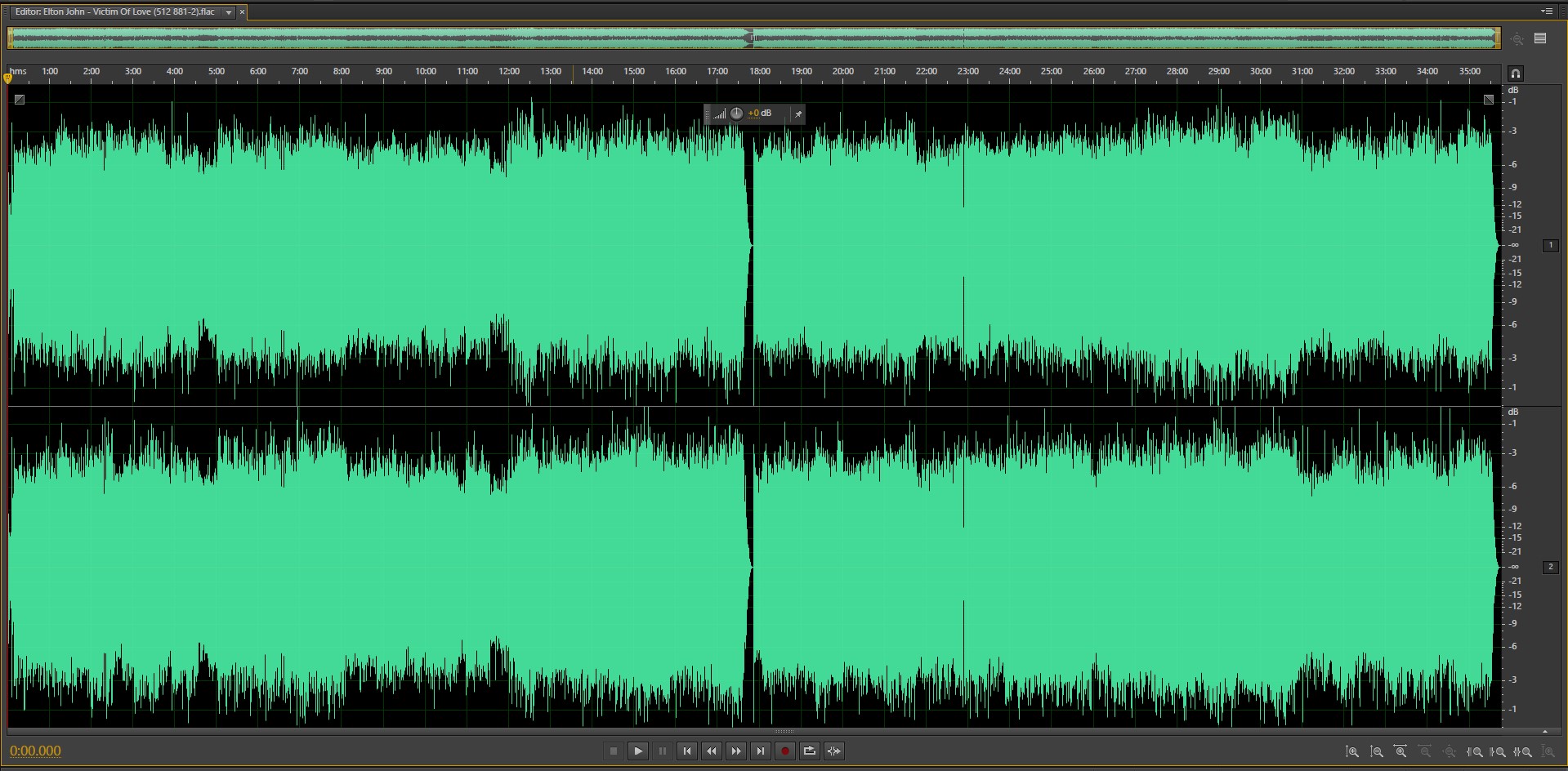
Task: Click the 0:00.000 current time display
Action: pos(35,751)
